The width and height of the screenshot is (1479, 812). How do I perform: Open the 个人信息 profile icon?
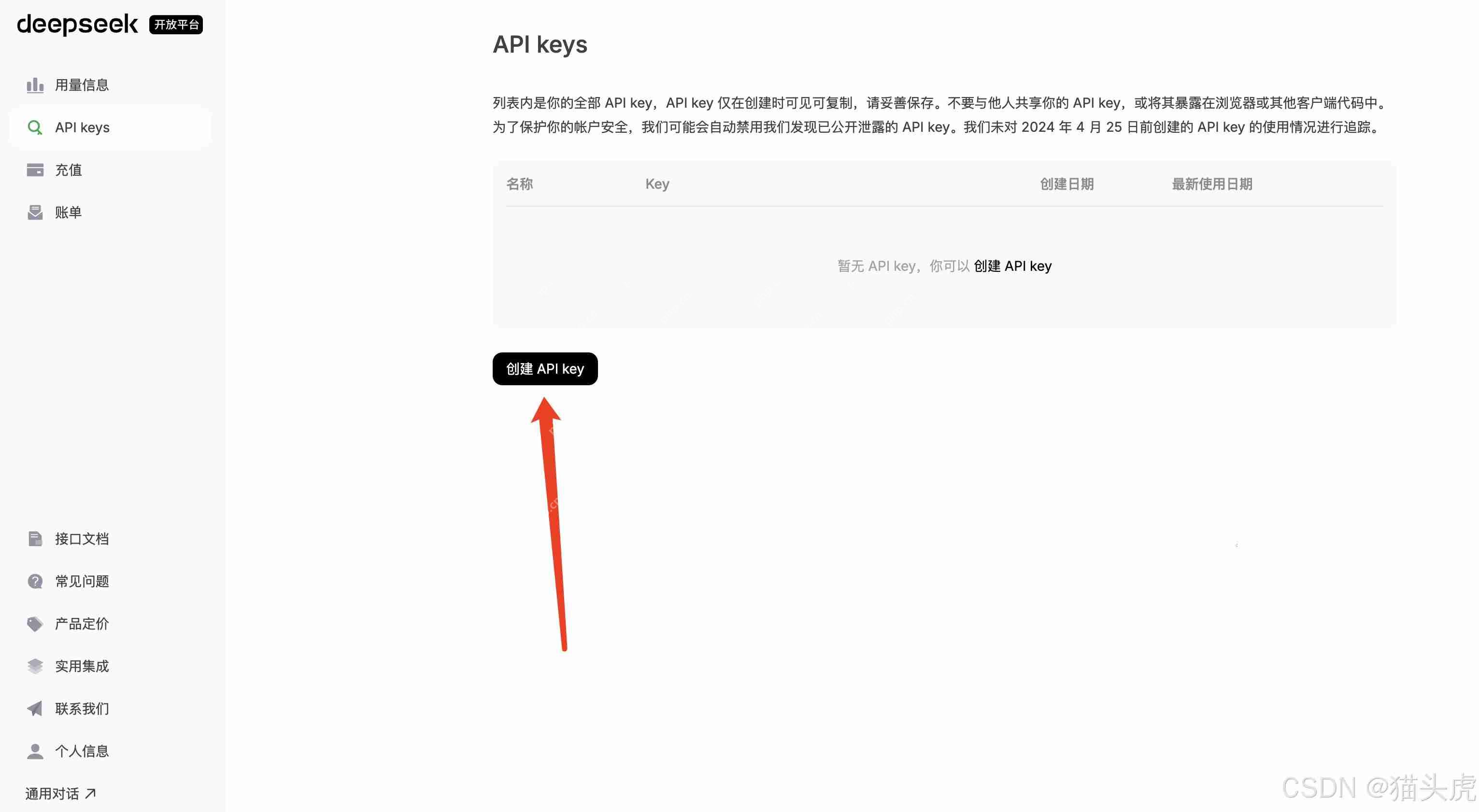35,751
